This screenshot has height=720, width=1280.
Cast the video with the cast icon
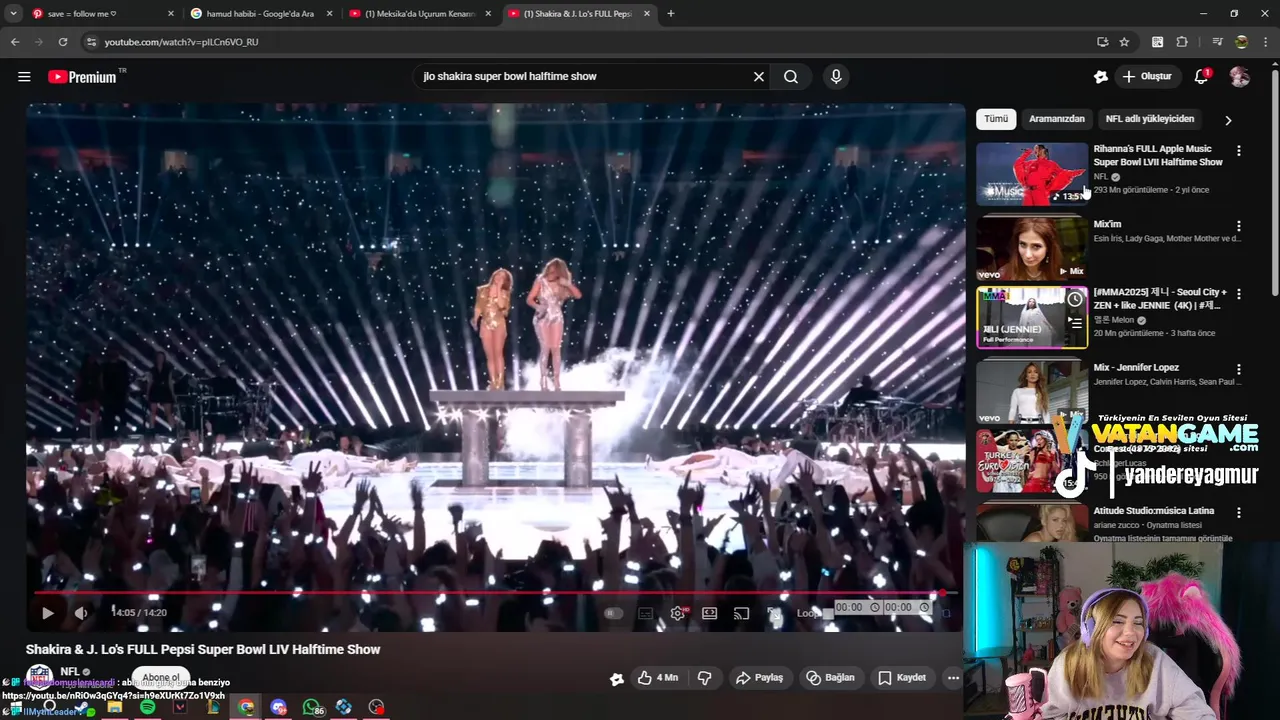pos(742,613)
